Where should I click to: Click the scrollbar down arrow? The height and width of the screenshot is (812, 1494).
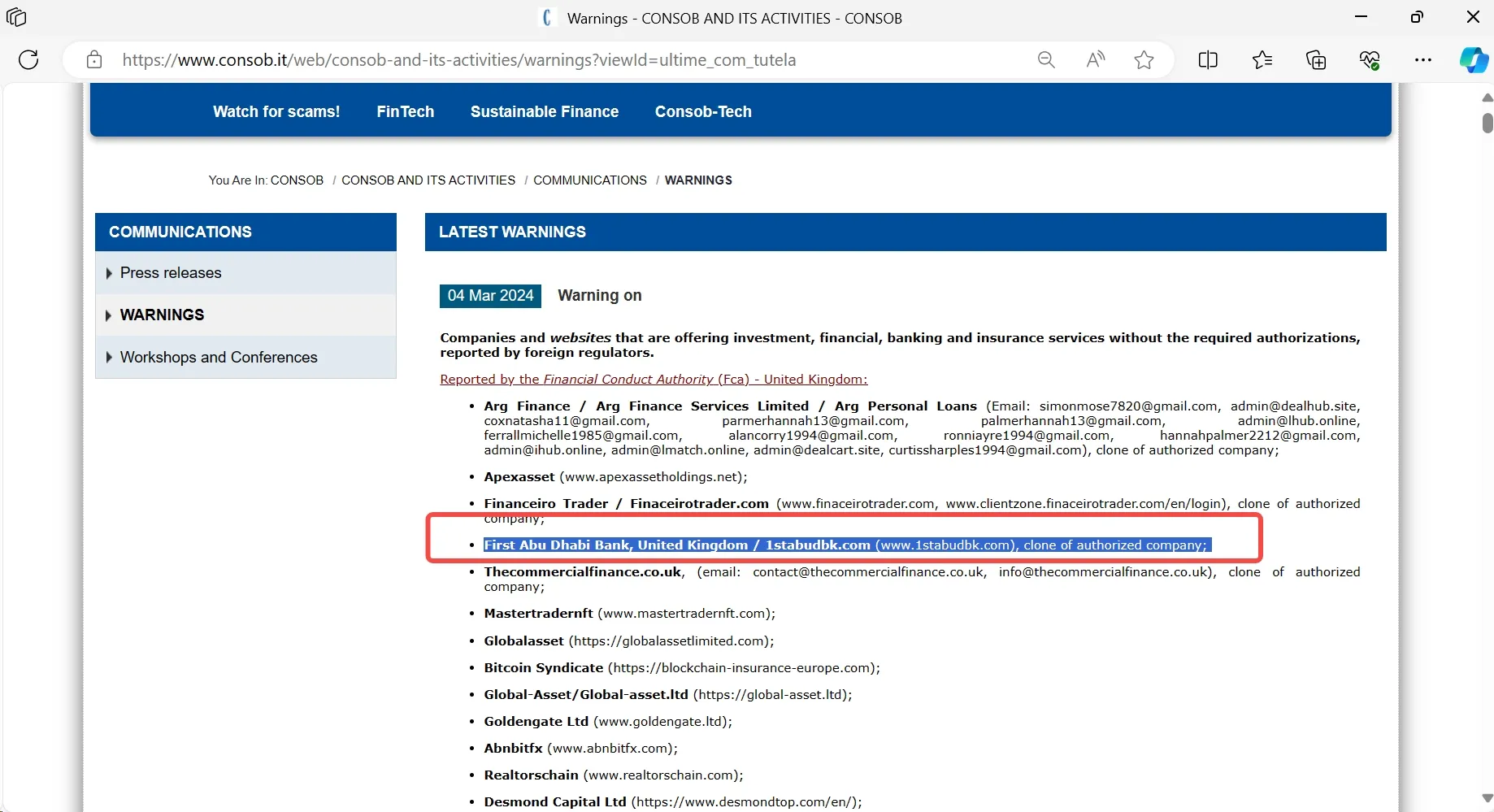[1487, 798]
